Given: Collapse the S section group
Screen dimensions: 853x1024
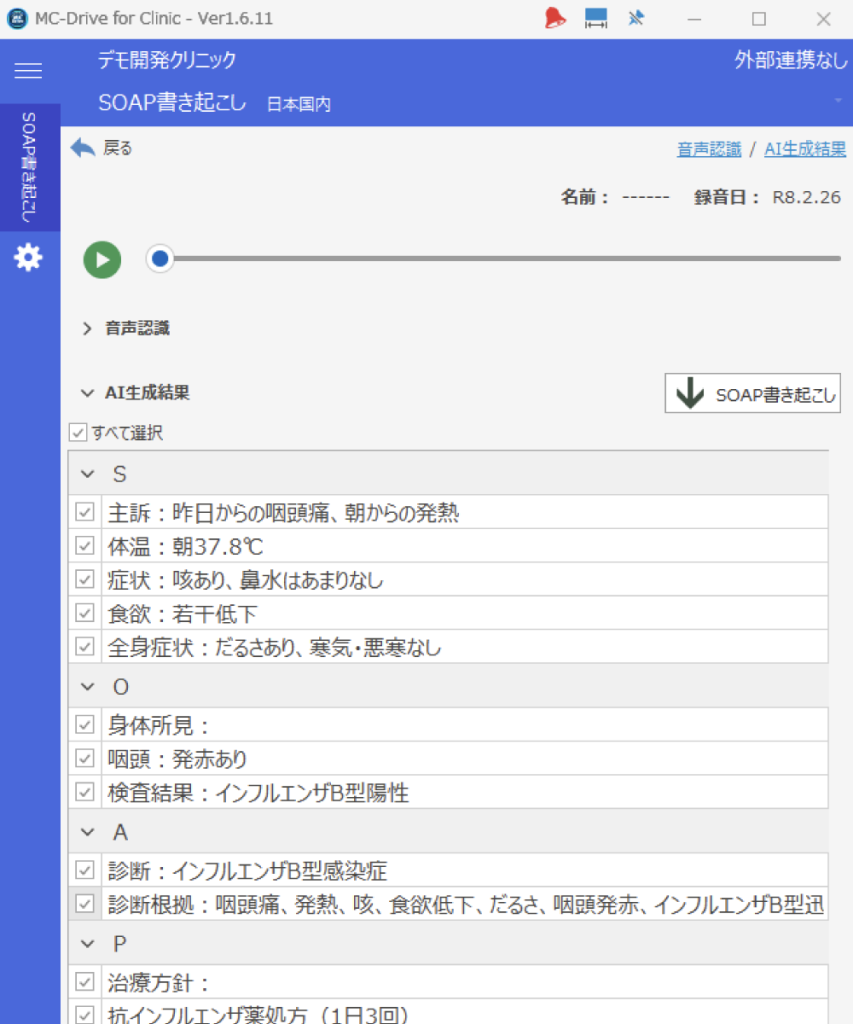Looking at the screenshot, I should coord(87,474).
